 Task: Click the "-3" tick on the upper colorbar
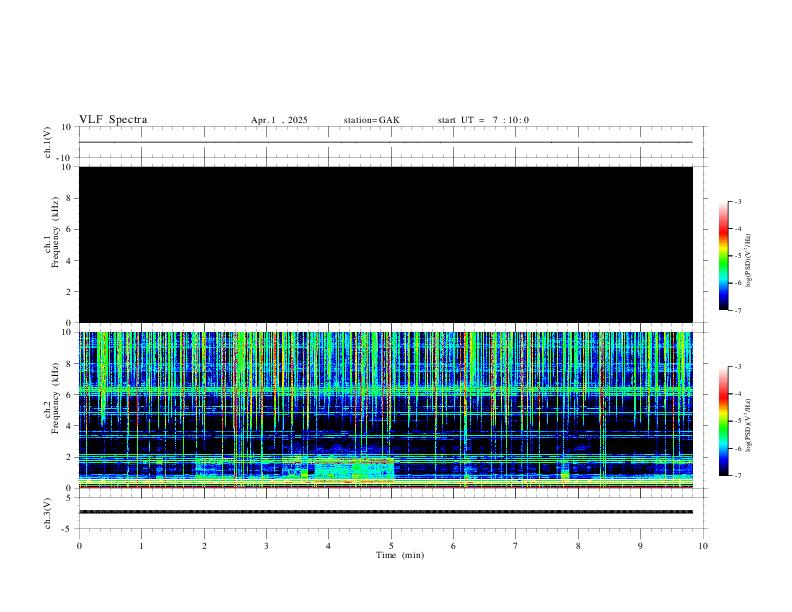coord(737,201)
